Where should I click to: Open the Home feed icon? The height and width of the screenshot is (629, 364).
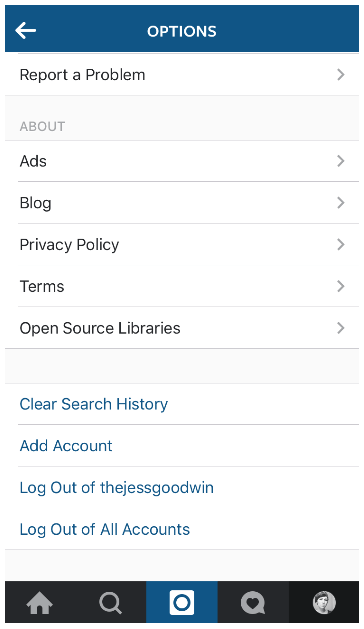click(x=39, y=603)
